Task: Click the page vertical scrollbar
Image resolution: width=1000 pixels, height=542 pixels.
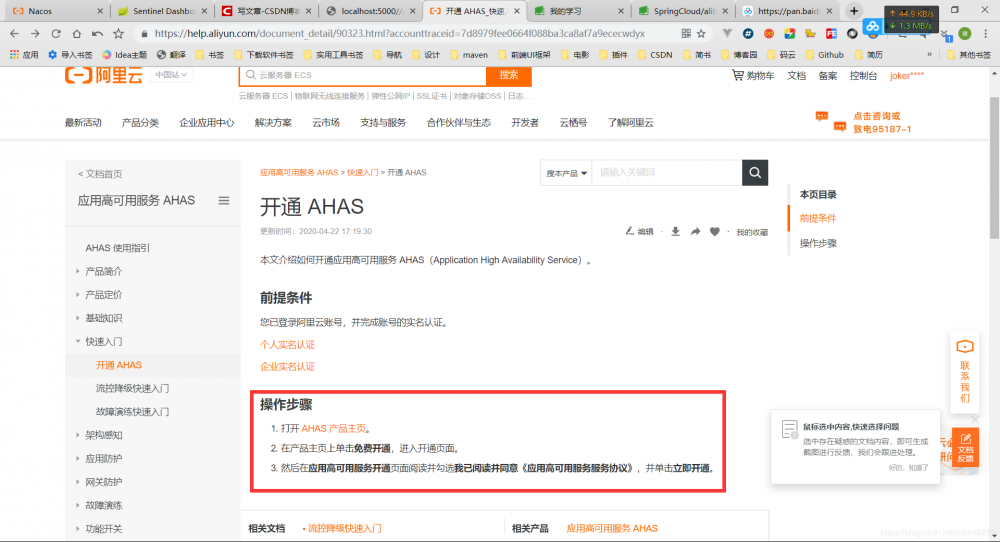Action: pos(994,168)
